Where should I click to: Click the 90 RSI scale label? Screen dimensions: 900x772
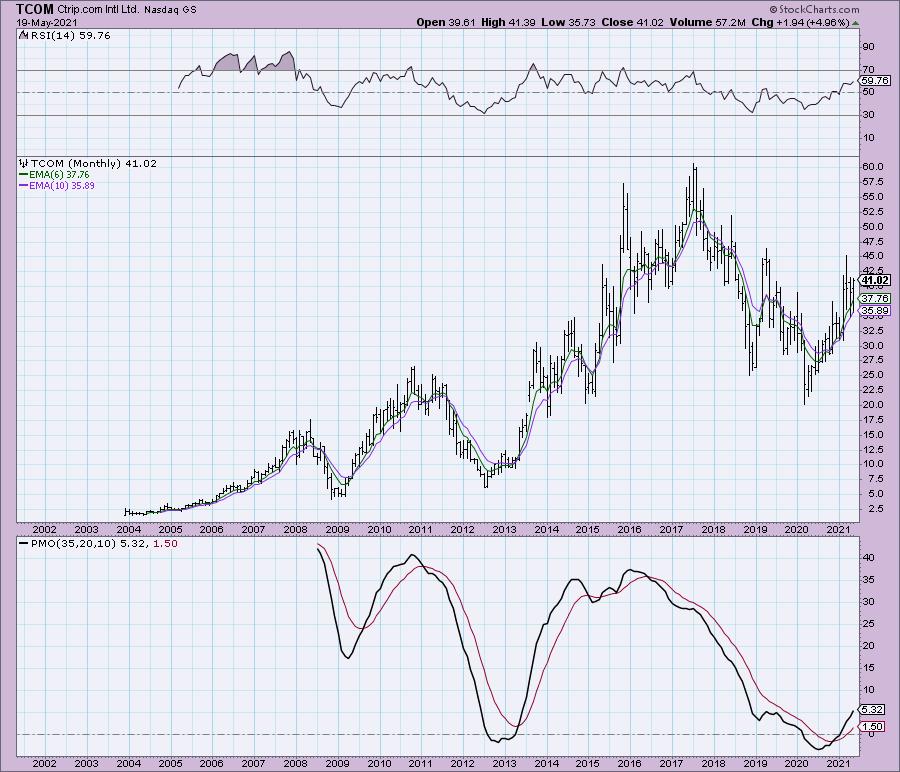[868, 47]
